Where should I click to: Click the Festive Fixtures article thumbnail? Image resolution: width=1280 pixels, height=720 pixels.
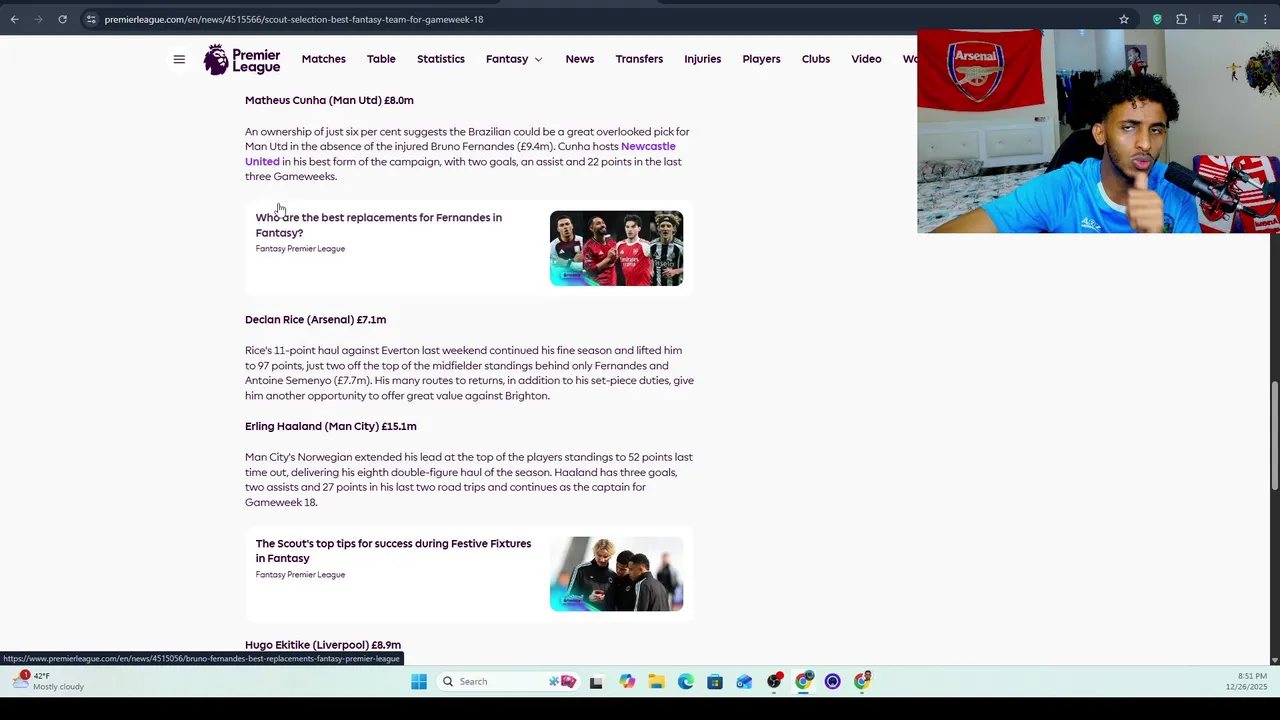pyautogui.click(x=616, y=574)
